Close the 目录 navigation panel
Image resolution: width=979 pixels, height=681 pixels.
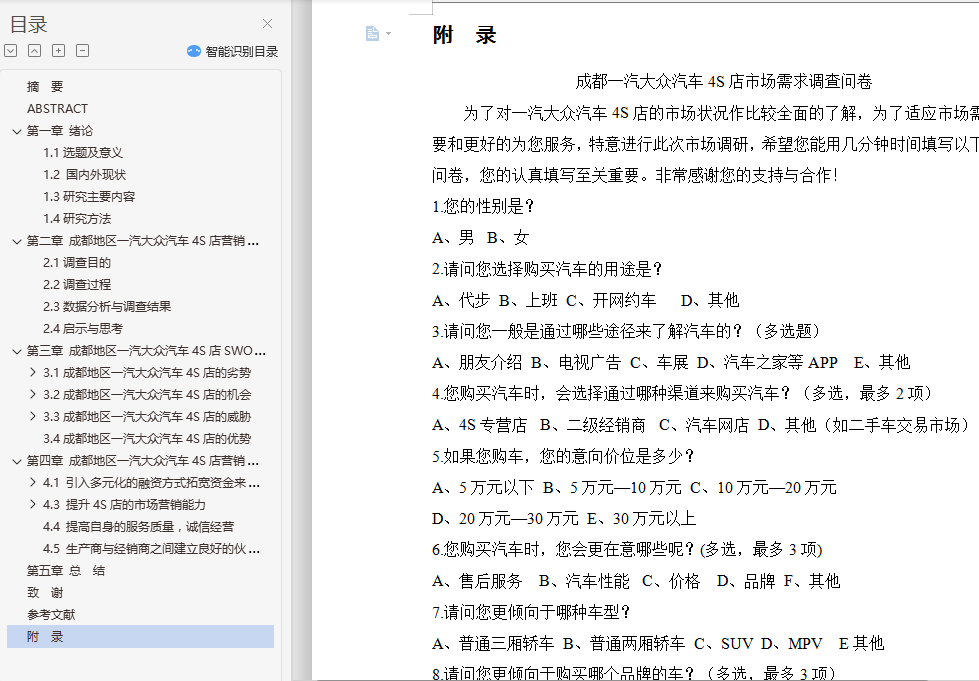267,24
